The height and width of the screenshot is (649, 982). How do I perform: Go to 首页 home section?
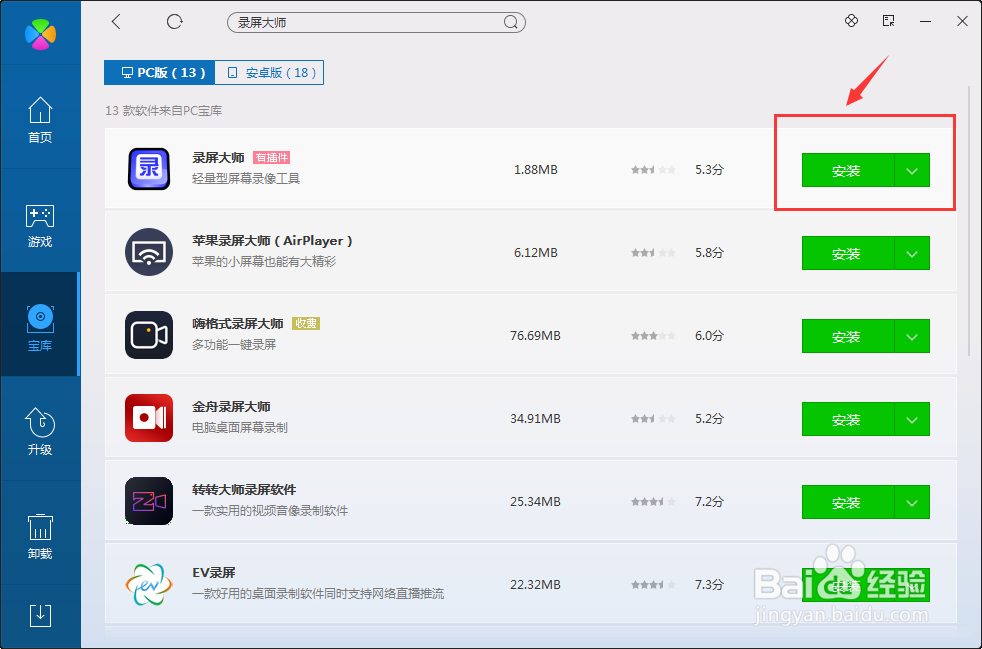[40, 120]
